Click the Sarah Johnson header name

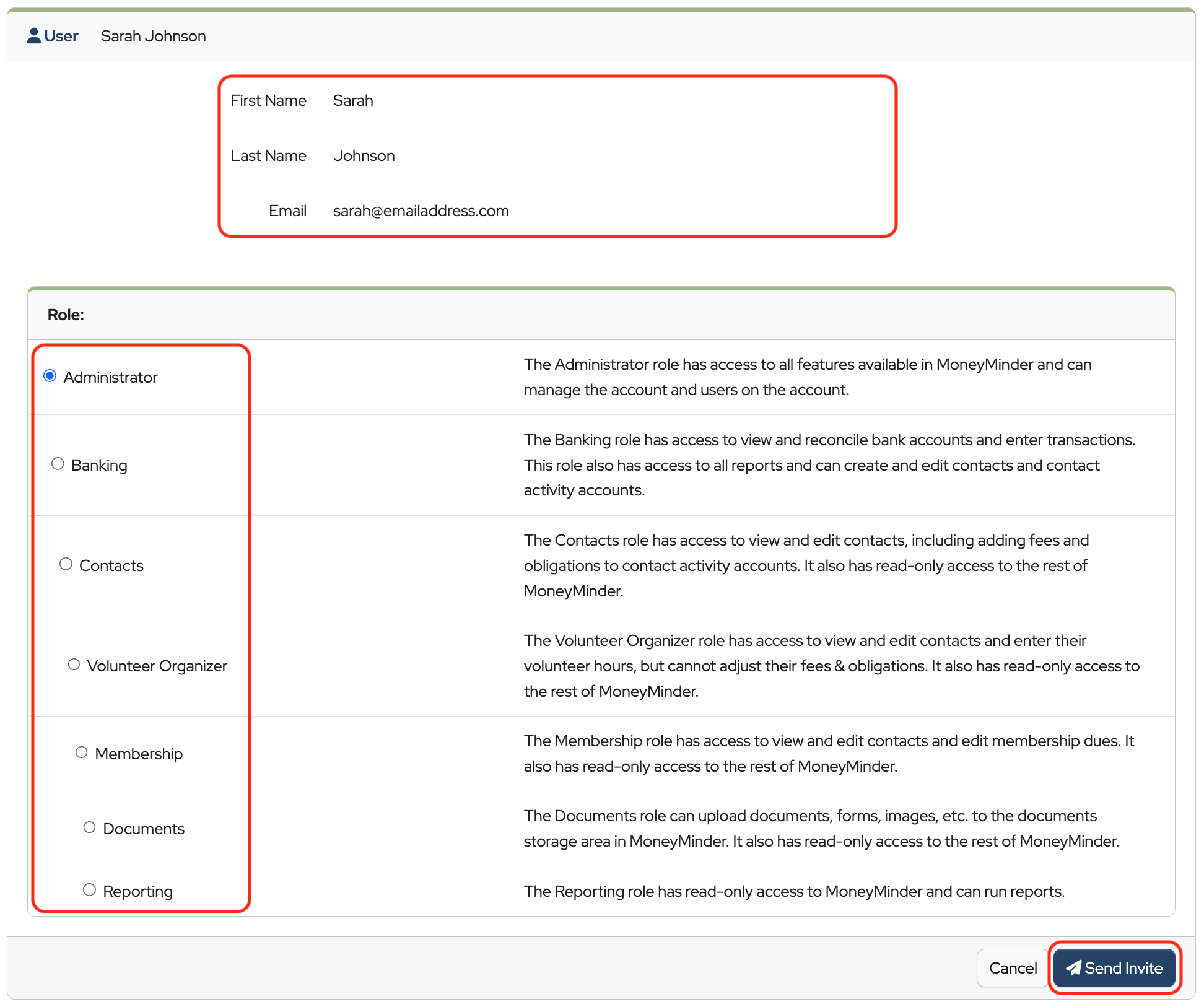pyautogui.click(x=154, y=36)
